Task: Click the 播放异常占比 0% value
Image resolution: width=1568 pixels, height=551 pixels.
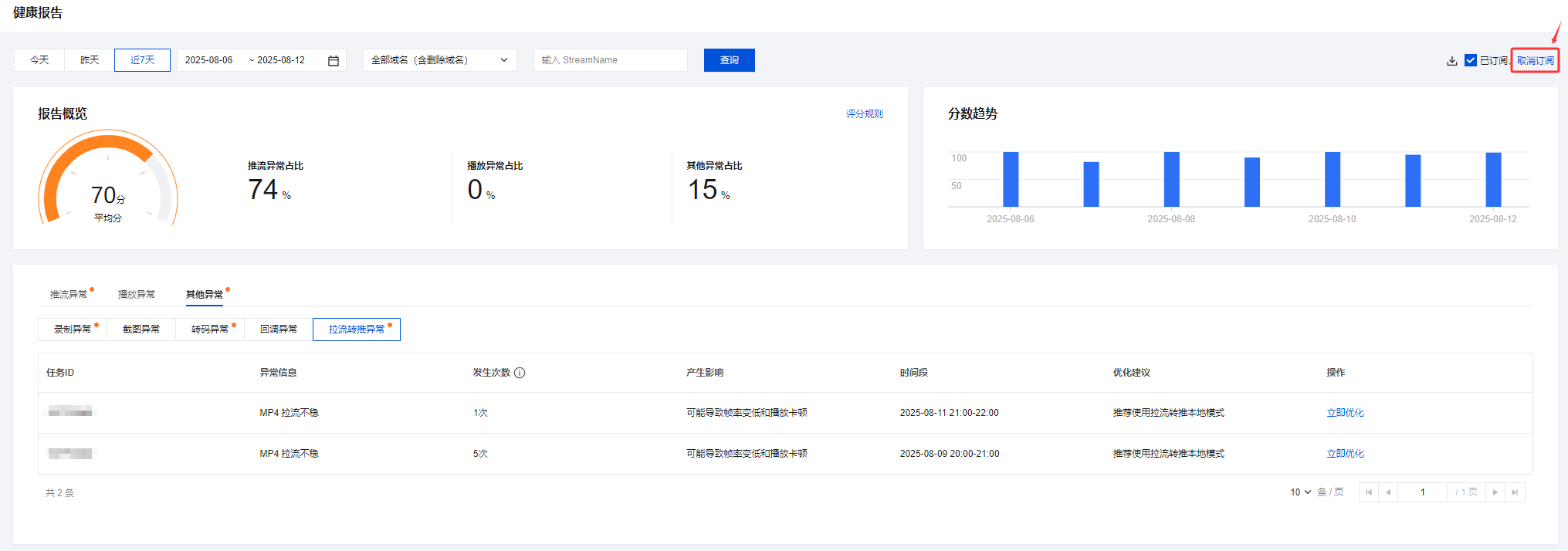Action: [x=481, y=190]
